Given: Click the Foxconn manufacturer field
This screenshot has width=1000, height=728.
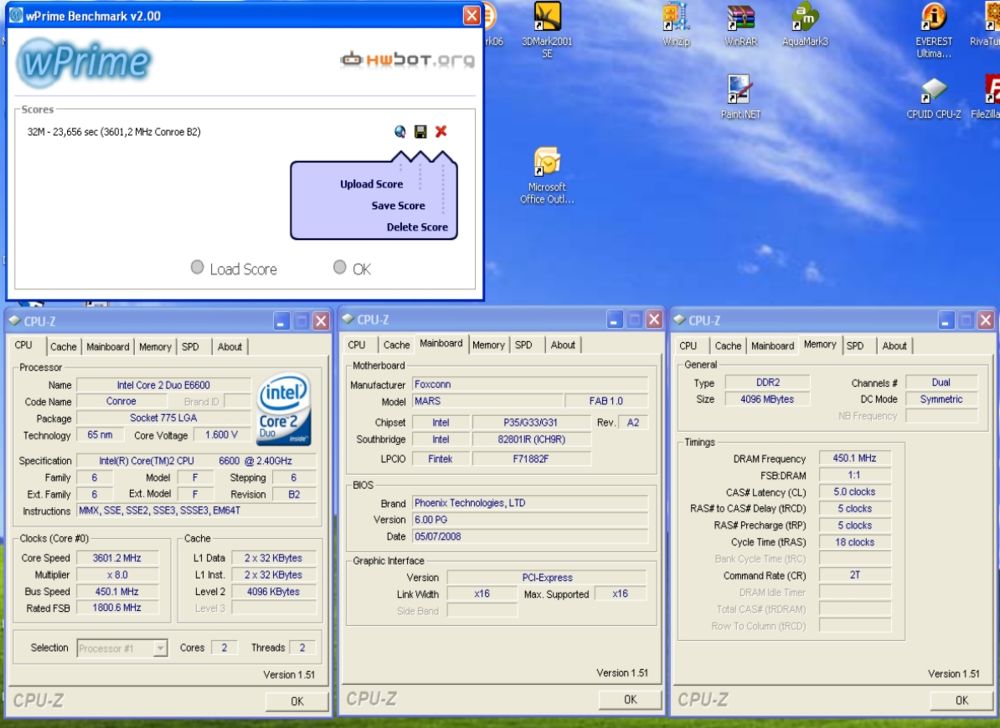Looking at the screenshot, I should (x=530, y=384).
